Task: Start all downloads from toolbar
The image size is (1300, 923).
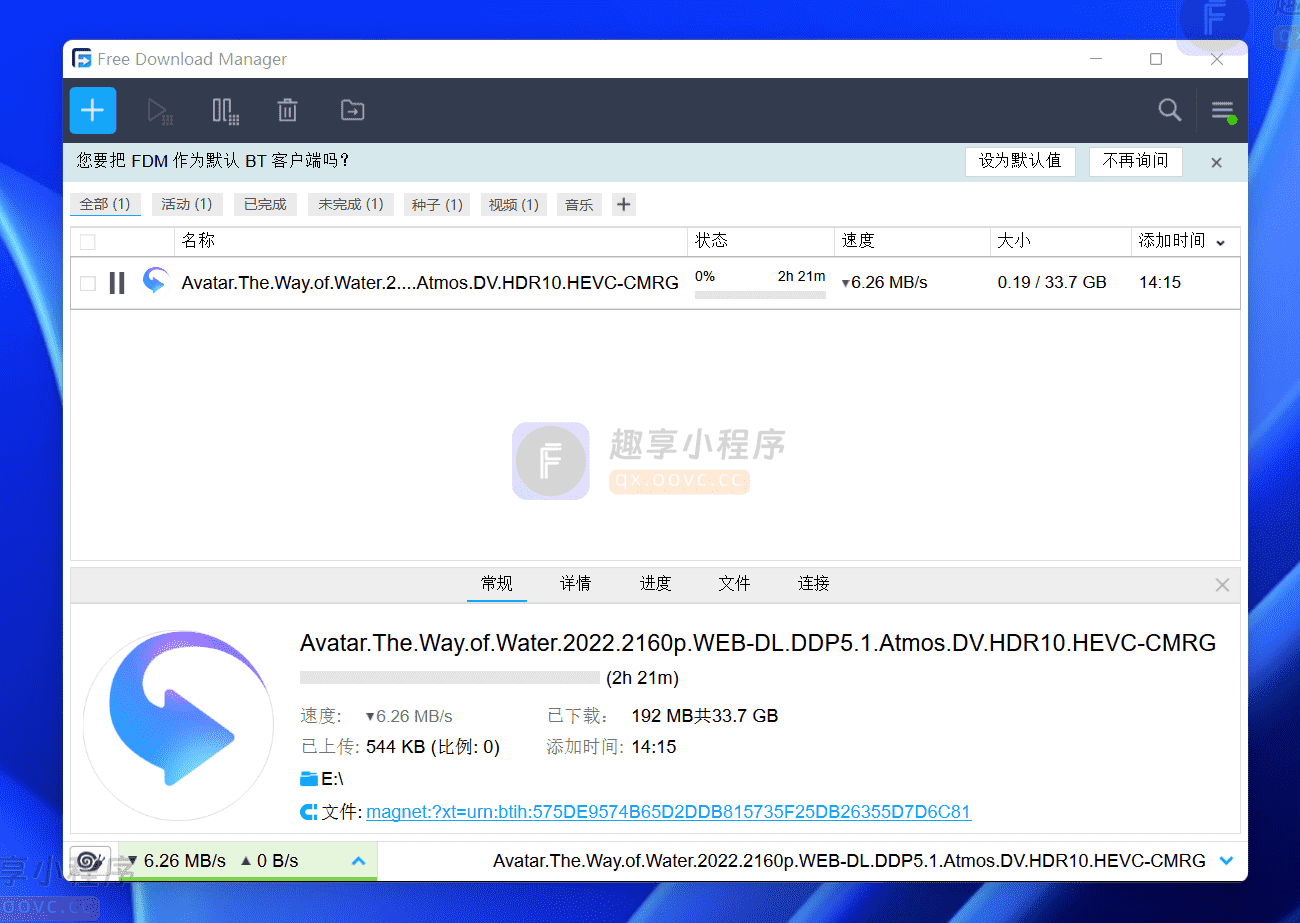Action: 160,111
